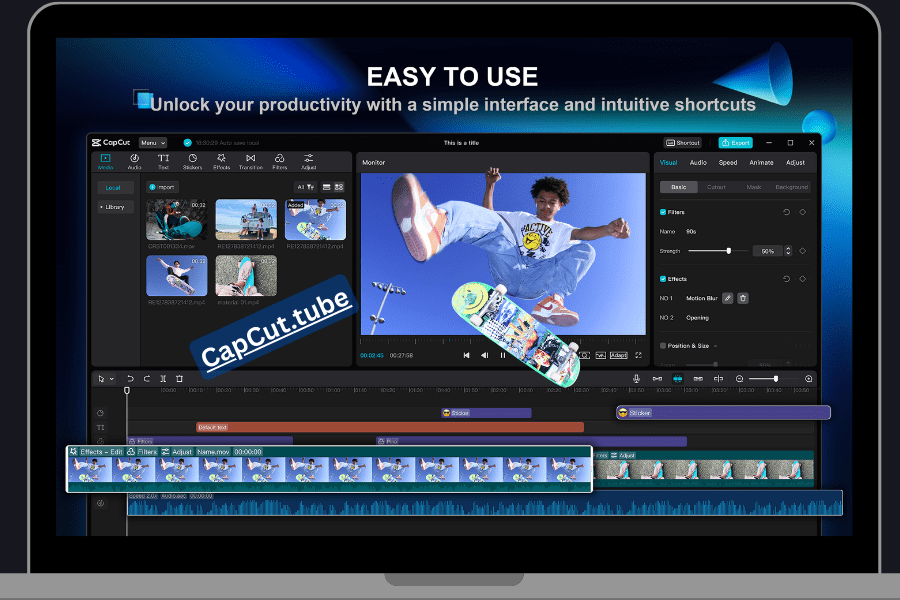The image size is (900, 600).
Task: Toggle the highlighted auto snapping icon
Action: [x=678, y=379]
